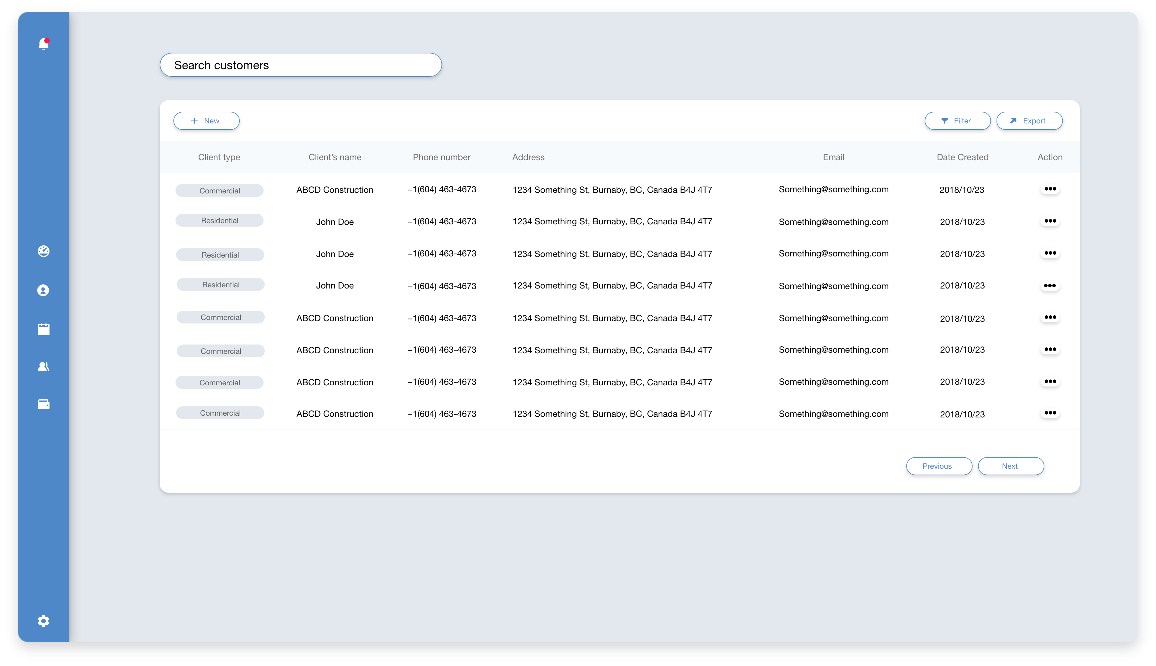The image size is (1156, 666).
Task: Go to the Previous page
Action: pos(939,467)
